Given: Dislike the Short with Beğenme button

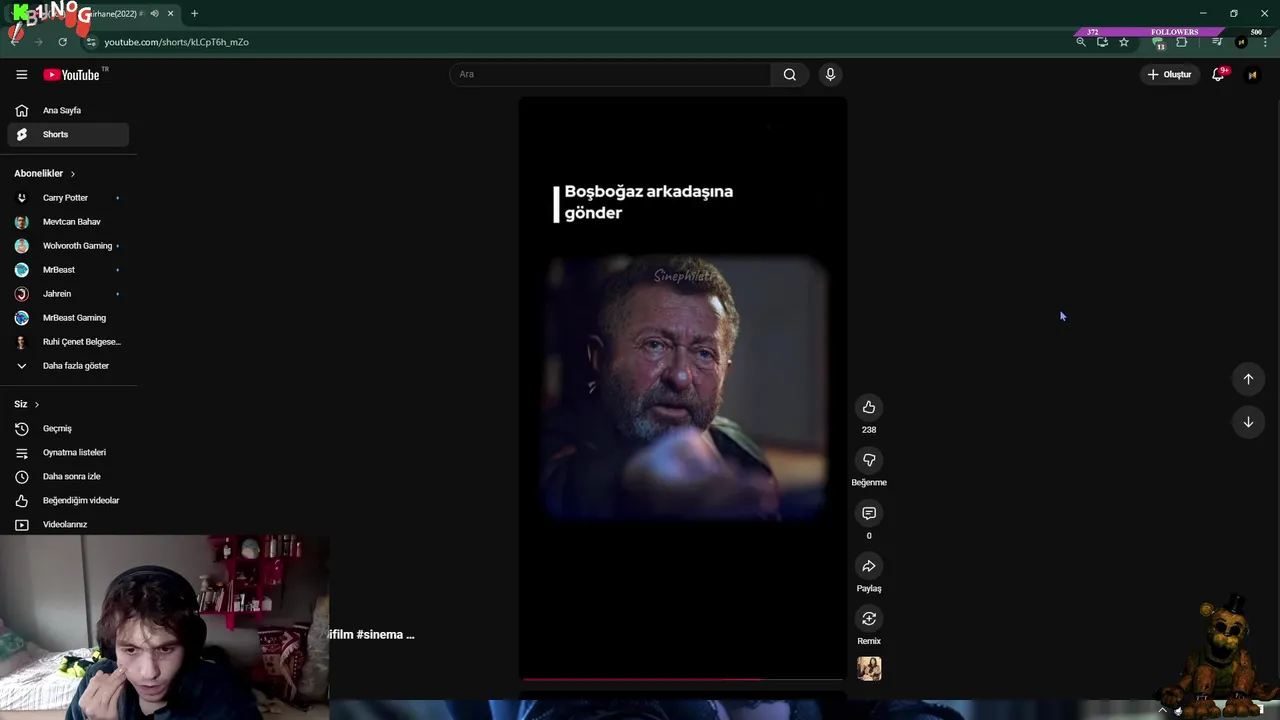Looking at the screenshot, I should click(869, 460).
